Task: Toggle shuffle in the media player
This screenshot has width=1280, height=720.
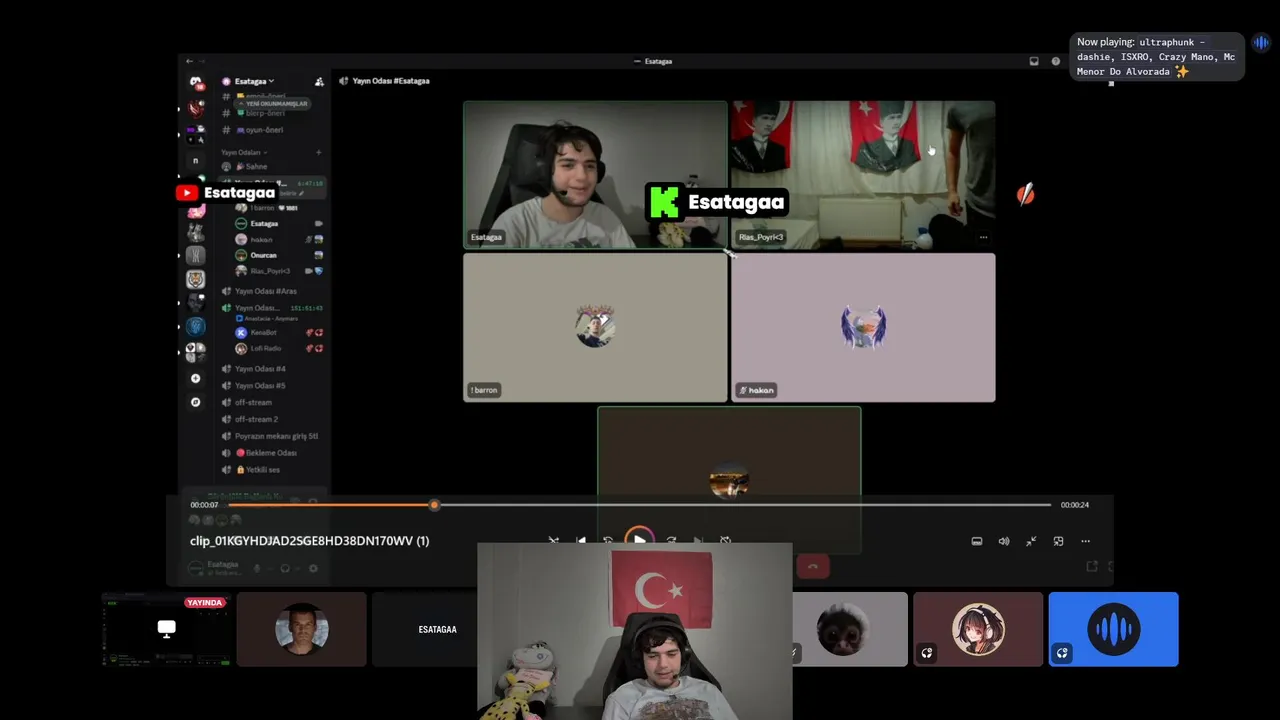Action: pyautogui.click(x=553, y=541)
